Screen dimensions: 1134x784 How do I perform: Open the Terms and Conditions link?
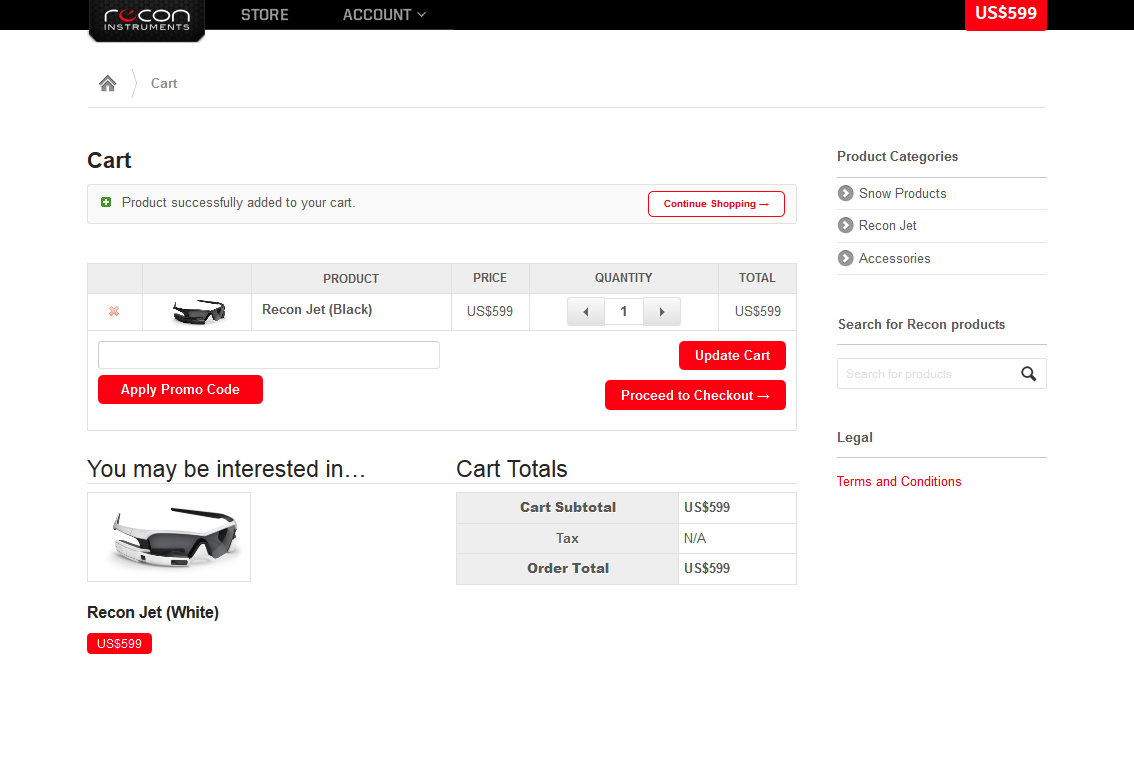click(x=899, y=482)
